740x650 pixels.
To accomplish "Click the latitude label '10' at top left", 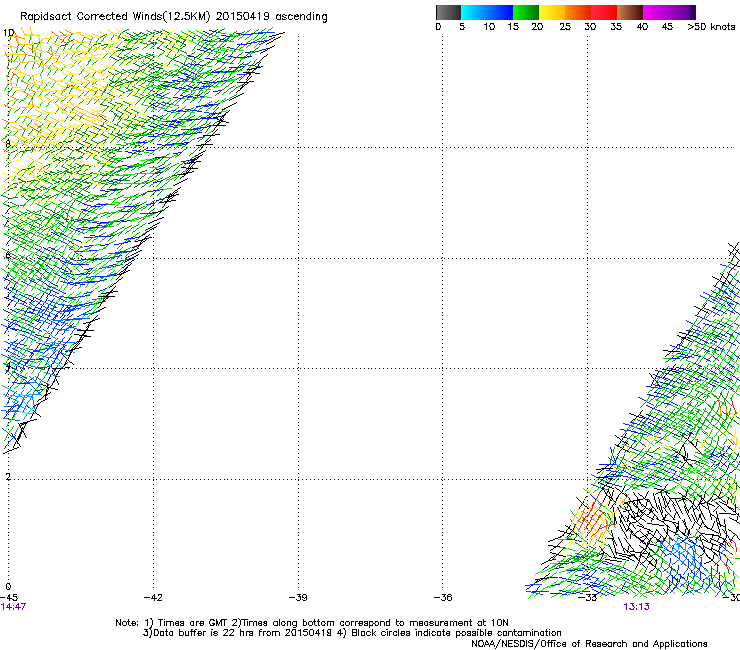I will coord(8,33).
